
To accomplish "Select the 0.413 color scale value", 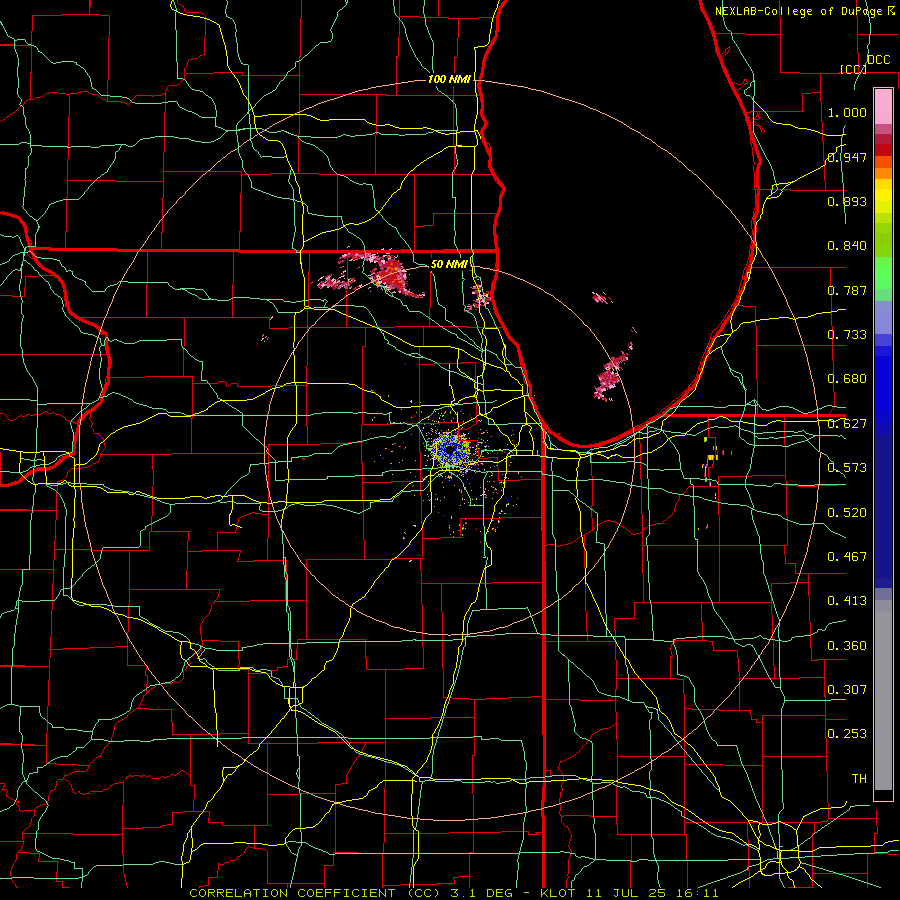I will pos(847,601).
